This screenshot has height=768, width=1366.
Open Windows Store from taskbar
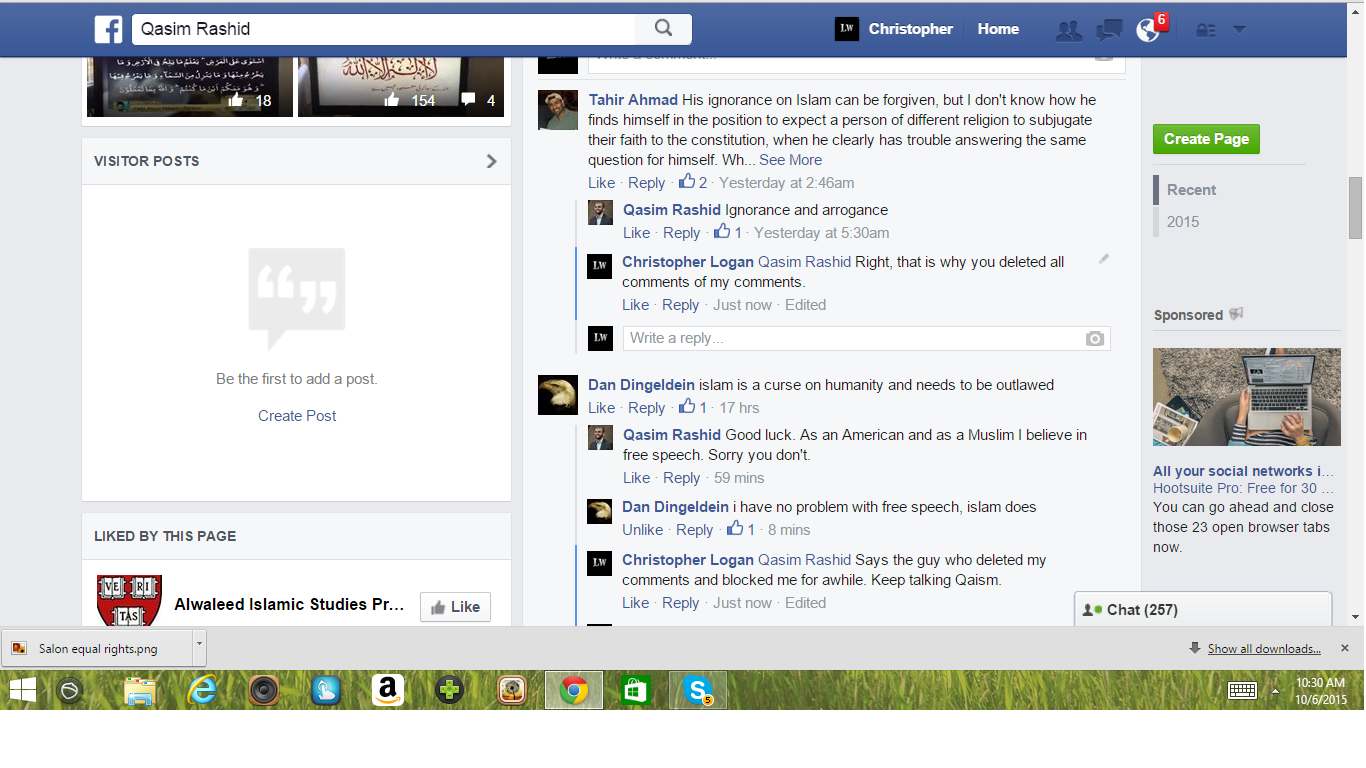point(636,690)
